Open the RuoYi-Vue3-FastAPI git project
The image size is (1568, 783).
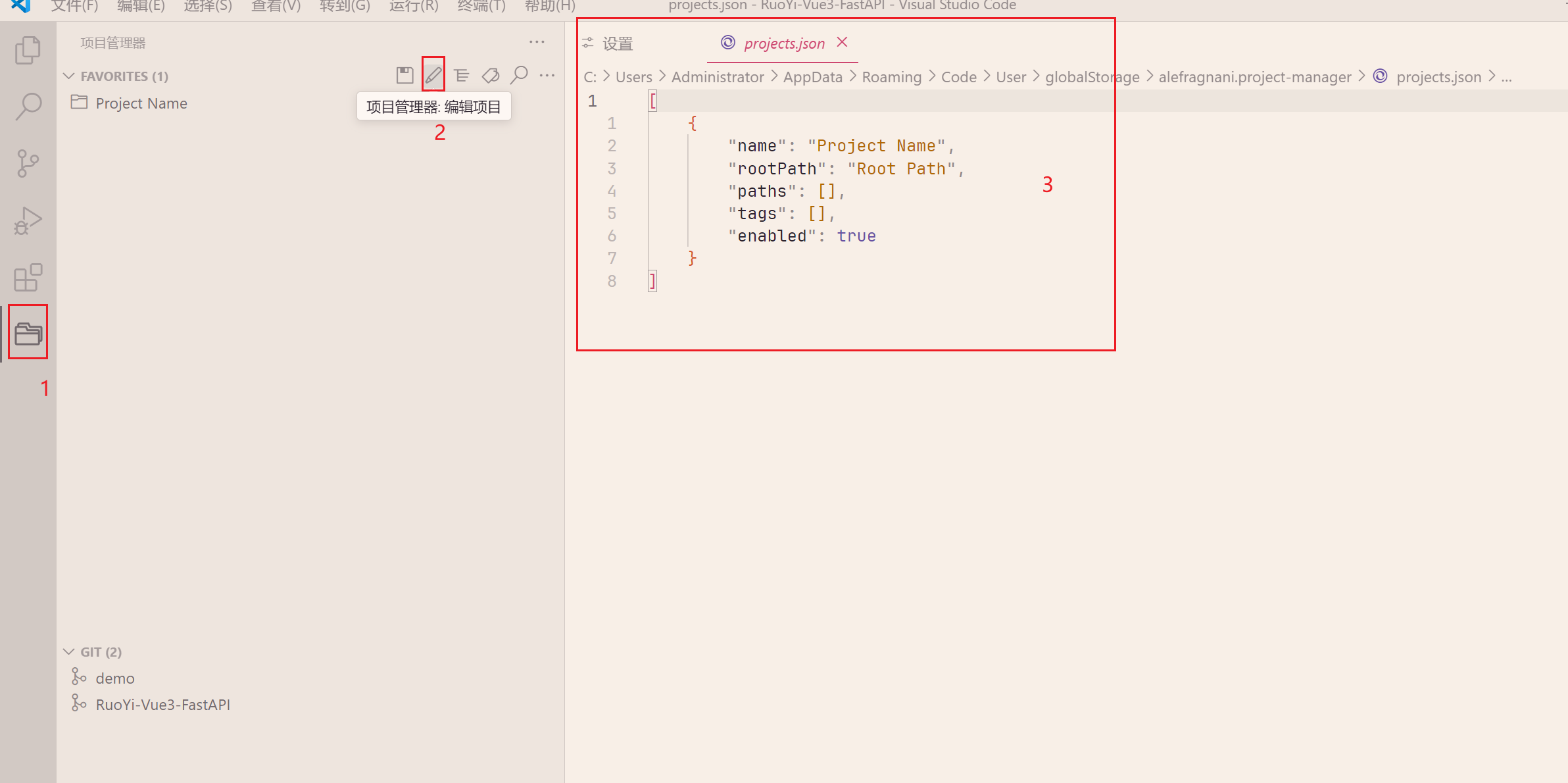(162, 705)
